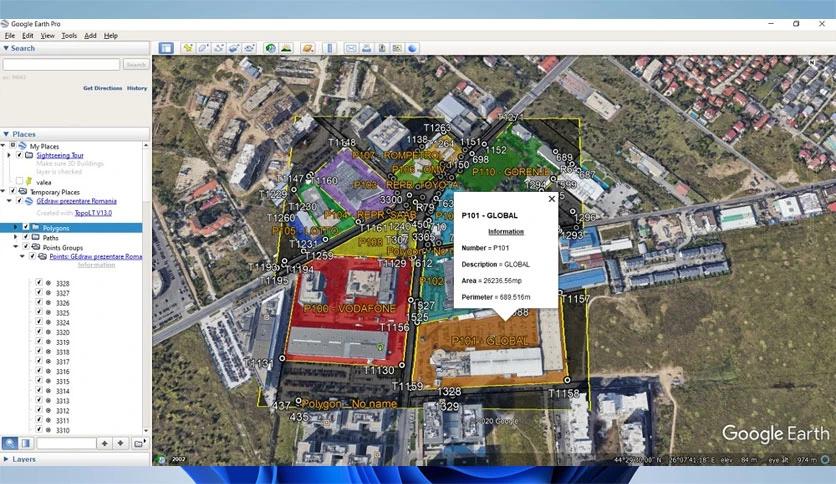This screenshot has height=484, width=836.
Task: Click the add folder icon in Places
Action: point(139,443)
